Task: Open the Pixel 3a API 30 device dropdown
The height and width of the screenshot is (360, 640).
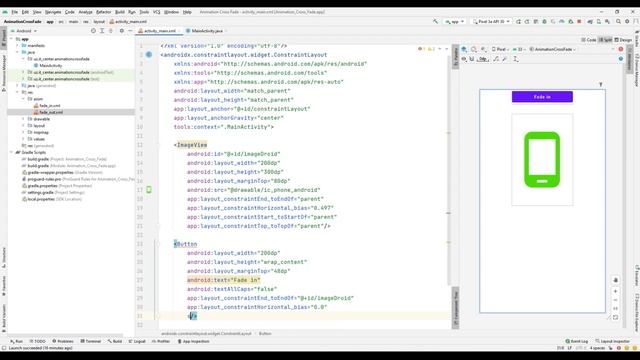Action: (x=491, y=21)
